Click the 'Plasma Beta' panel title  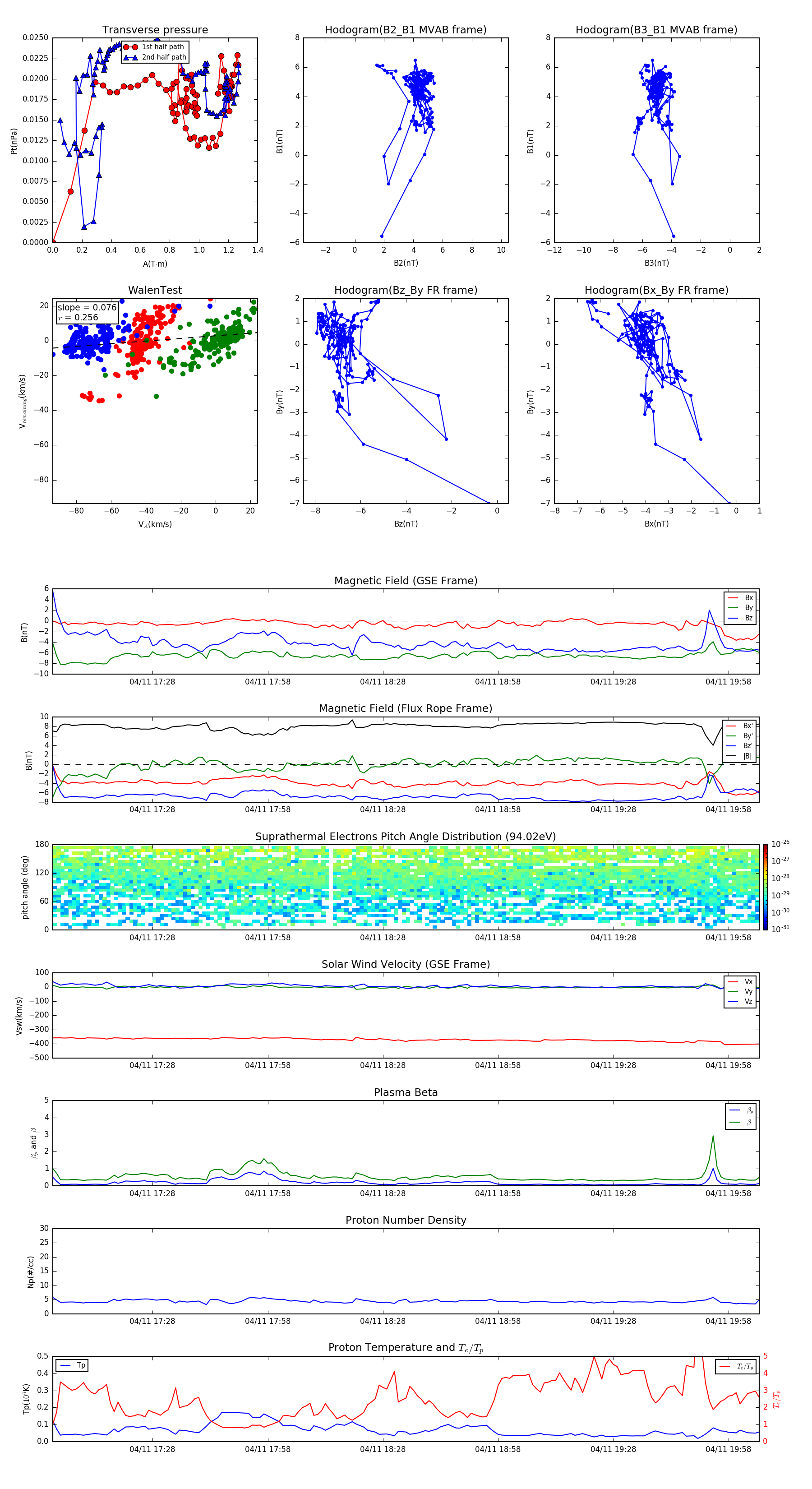click(406, 1092)
